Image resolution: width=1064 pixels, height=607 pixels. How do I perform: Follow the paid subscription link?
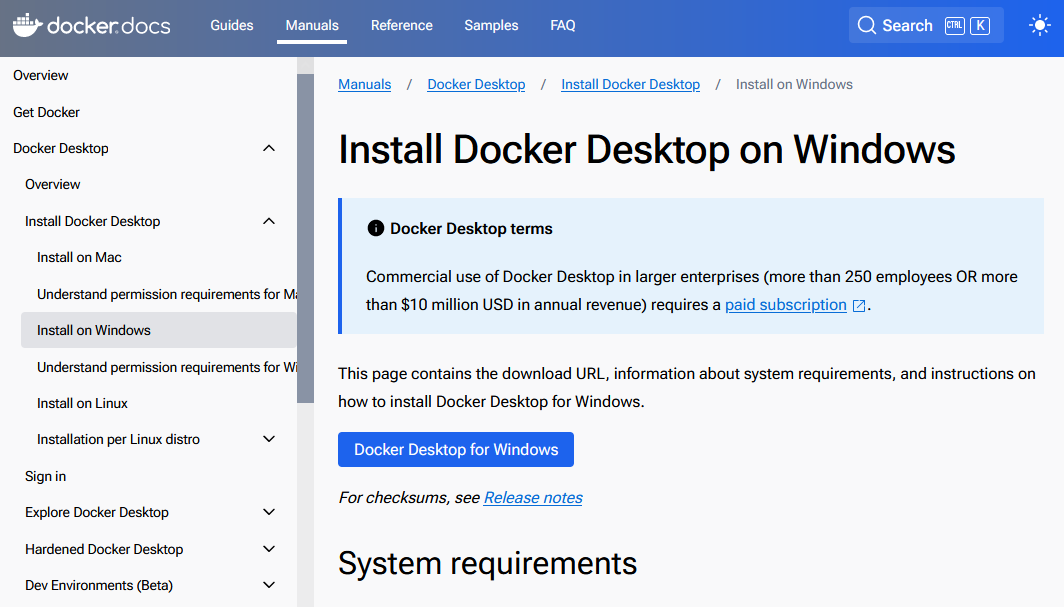point(786,305)
